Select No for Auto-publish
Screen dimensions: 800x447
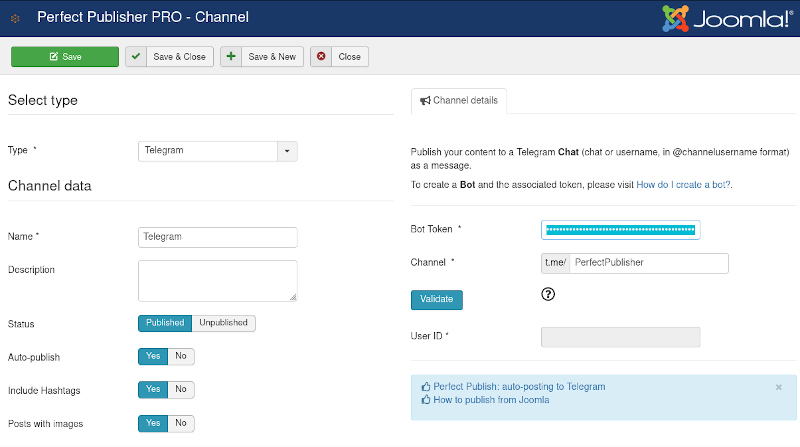tap(181, 356)
